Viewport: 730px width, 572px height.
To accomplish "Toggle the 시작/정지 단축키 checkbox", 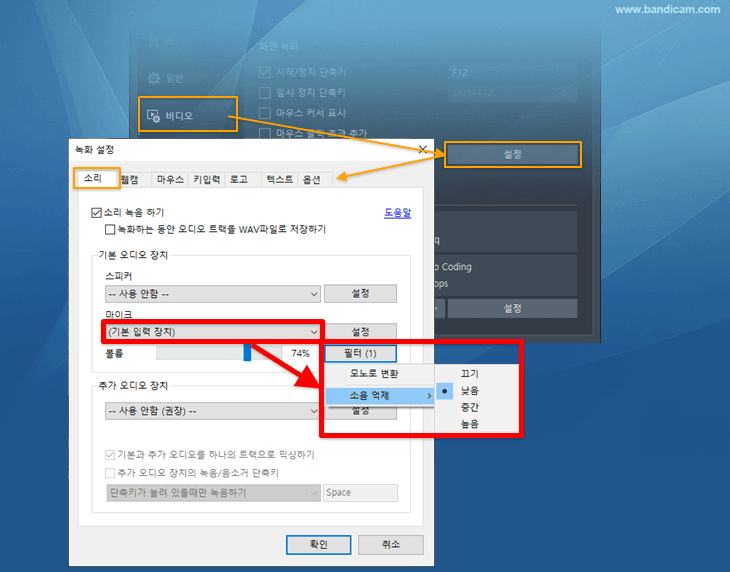I will click(x=265, y=72).
